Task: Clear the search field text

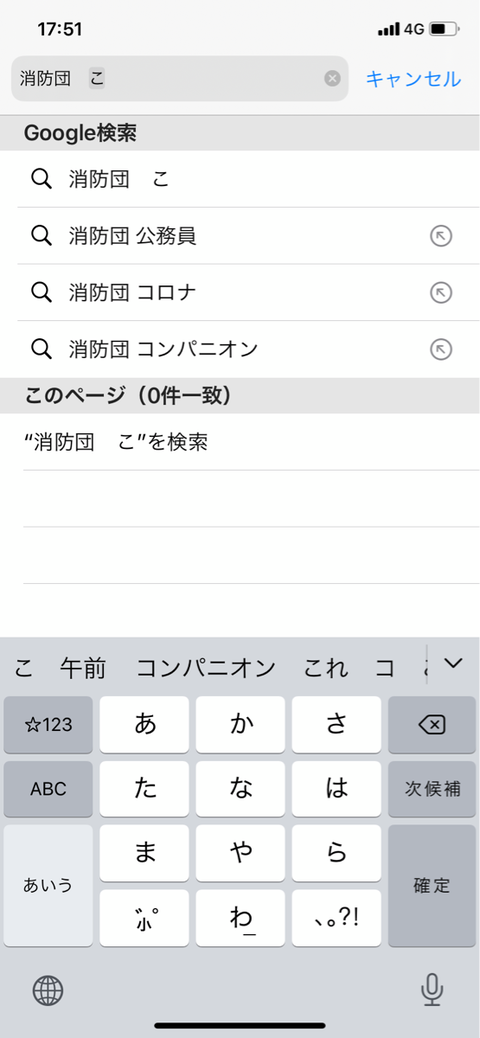Action: [x=332, y=79]
